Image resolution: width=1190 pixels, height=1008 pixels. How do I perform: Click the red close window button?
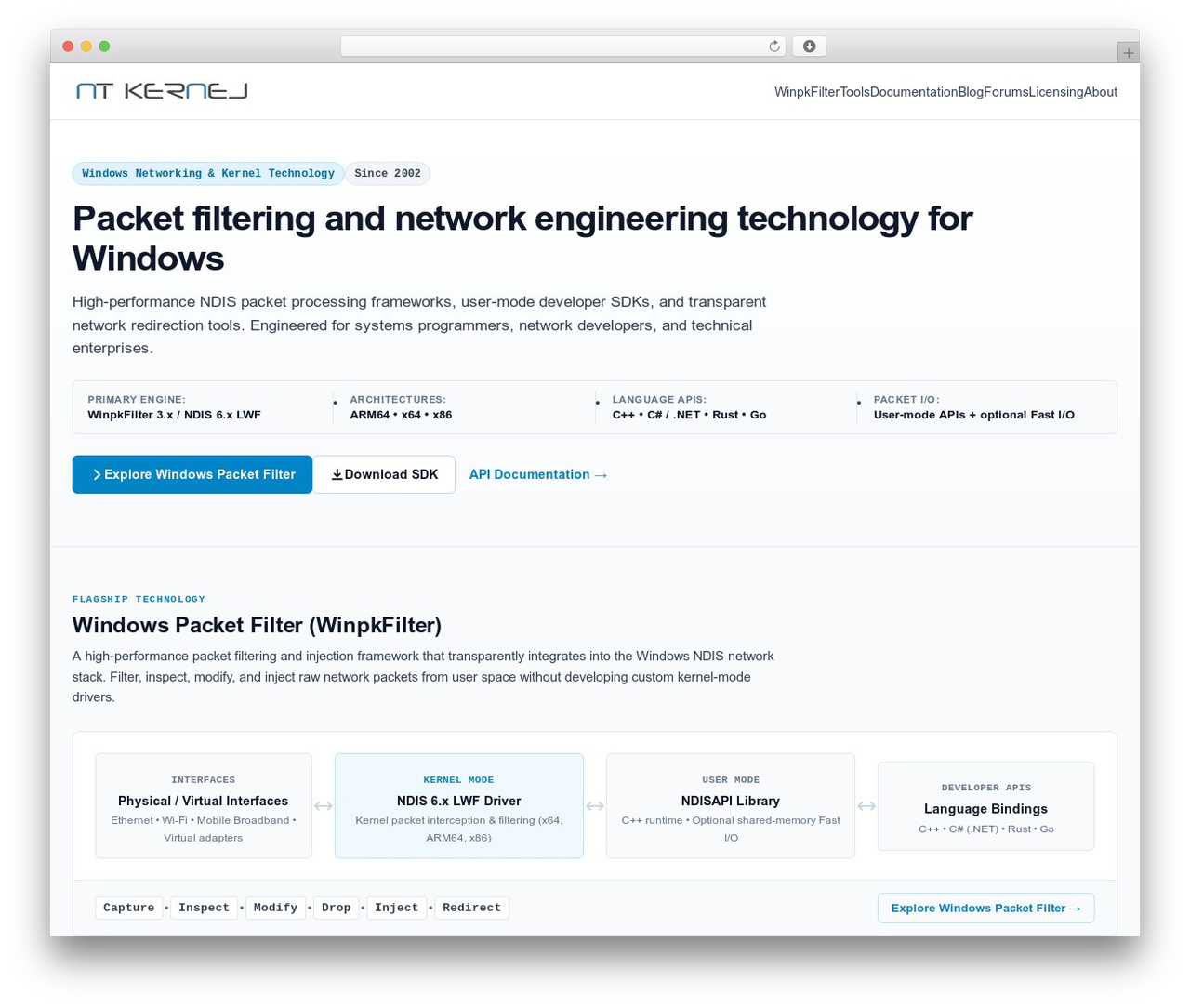(x=68, y=46)
